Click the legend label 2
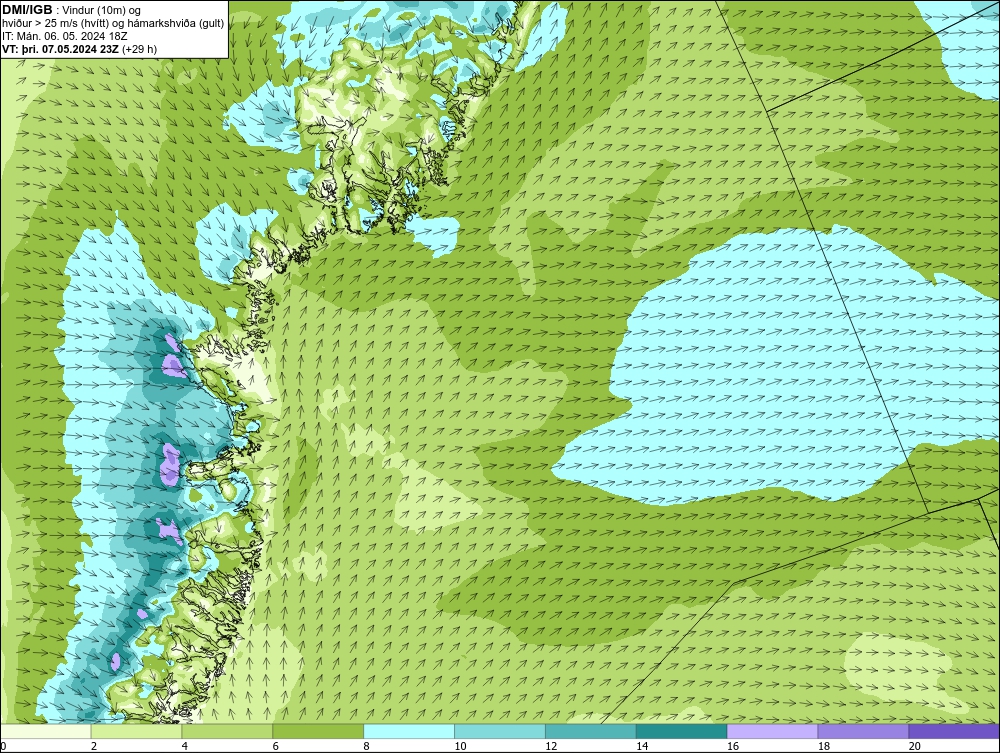 point(94,746)
